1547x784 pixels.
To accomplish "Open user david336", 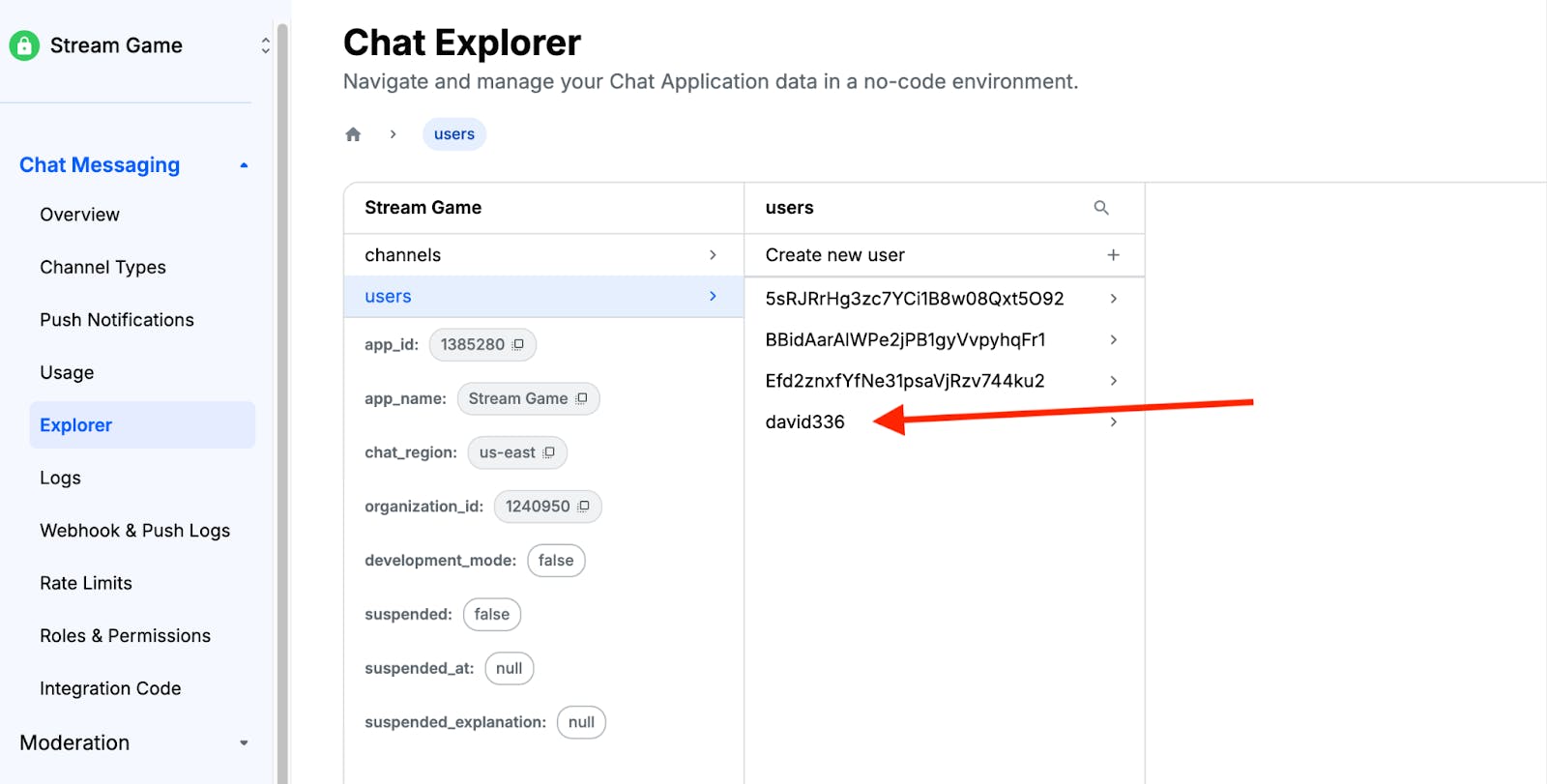I will pos(805,422).
